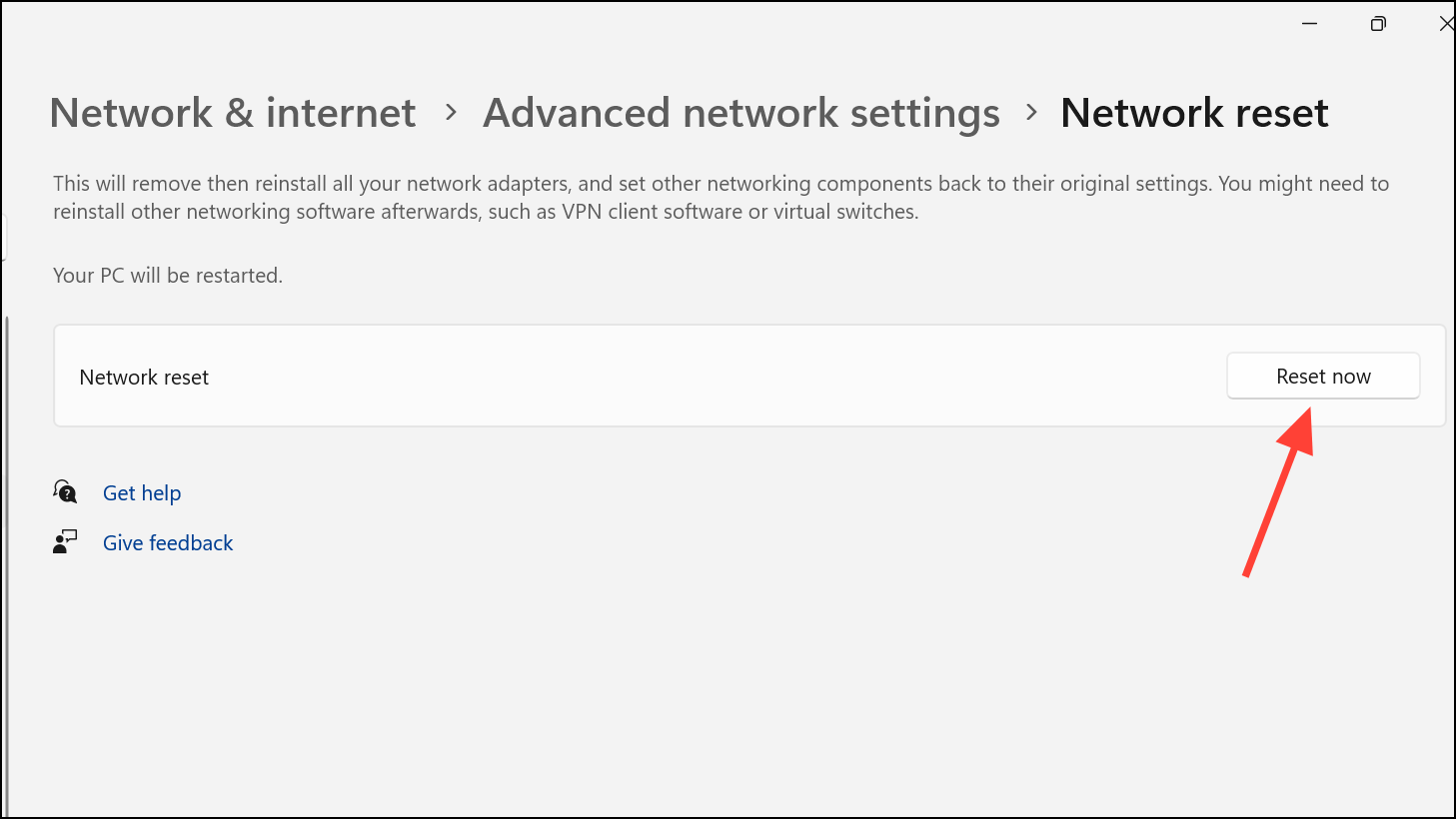This screenshot has width=1456, height=819.
Task: Click the breadcrumb chevron after Network & internet
Action: [x=450, y=113]
